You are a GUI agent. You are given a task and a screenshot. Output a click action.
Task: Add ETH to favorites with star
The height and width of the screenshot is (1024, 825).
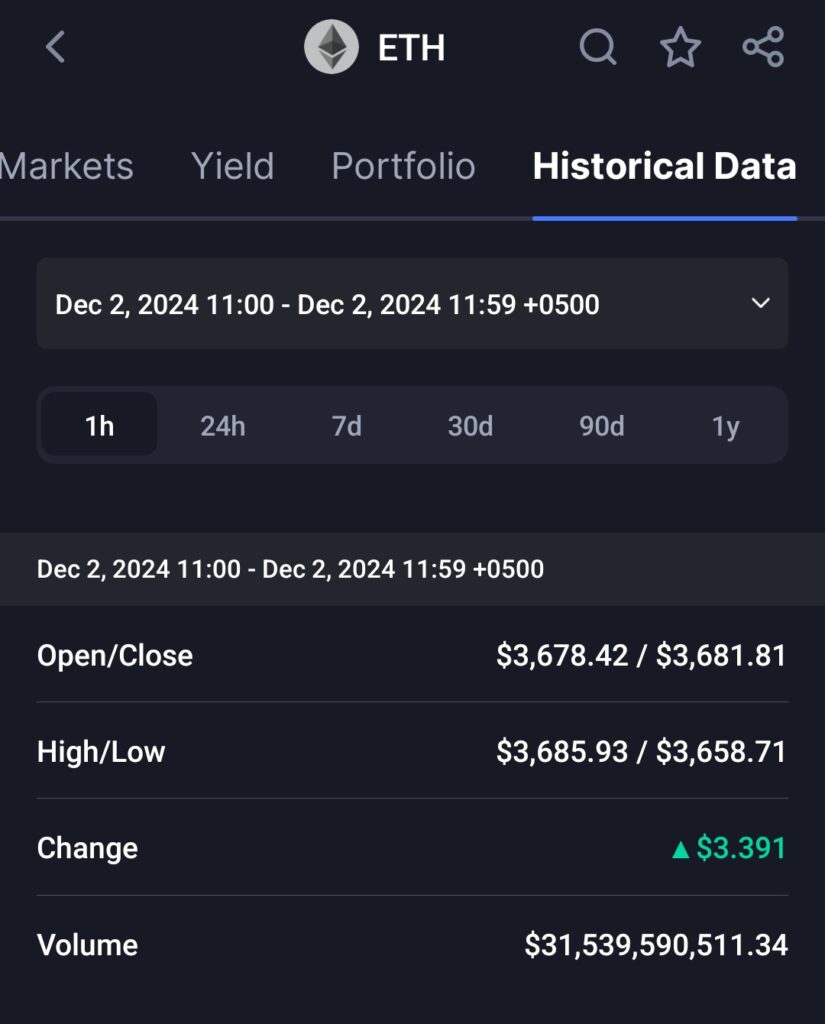coord(680,47)
